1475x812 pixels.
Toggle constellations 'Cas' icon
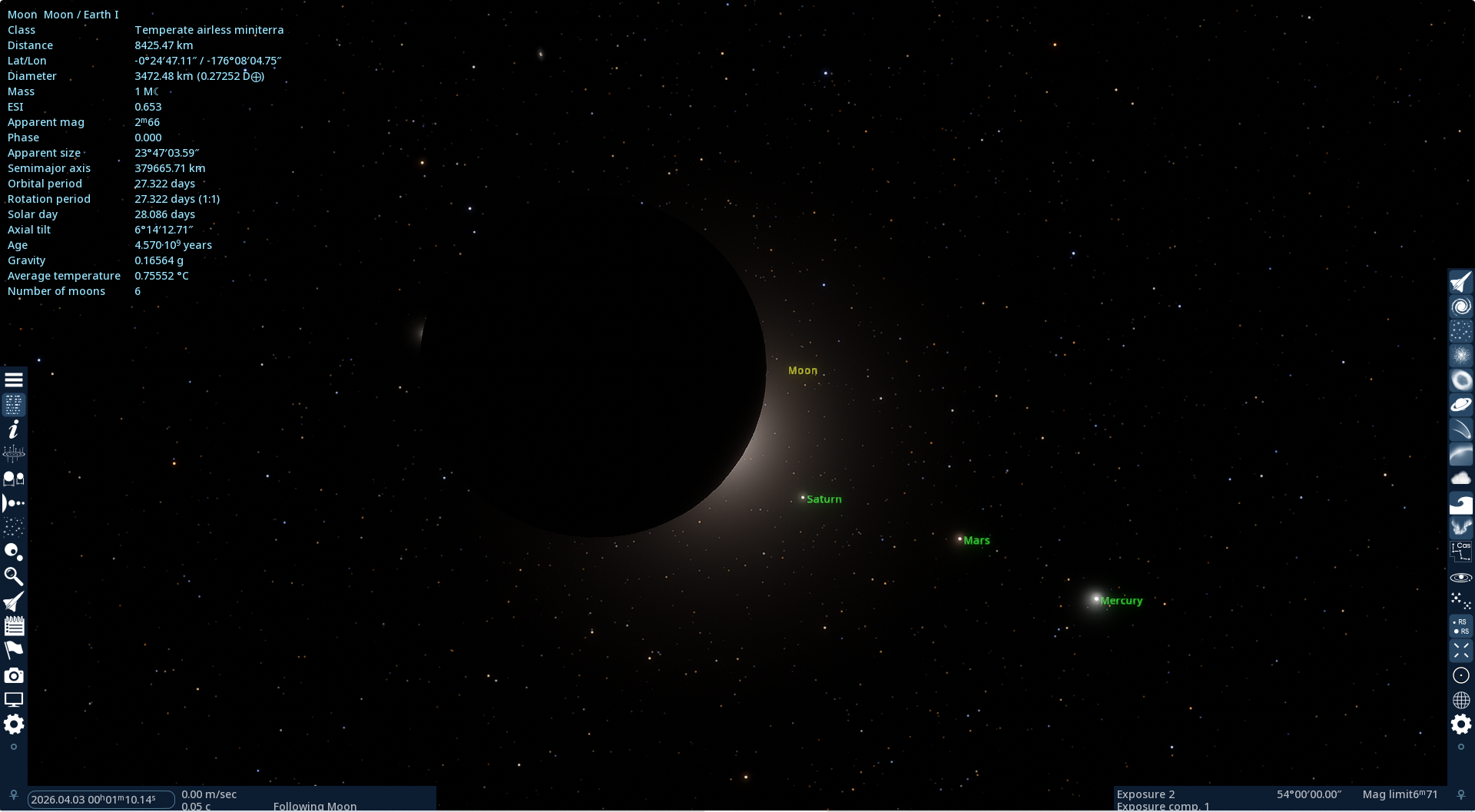point(1461,552)
